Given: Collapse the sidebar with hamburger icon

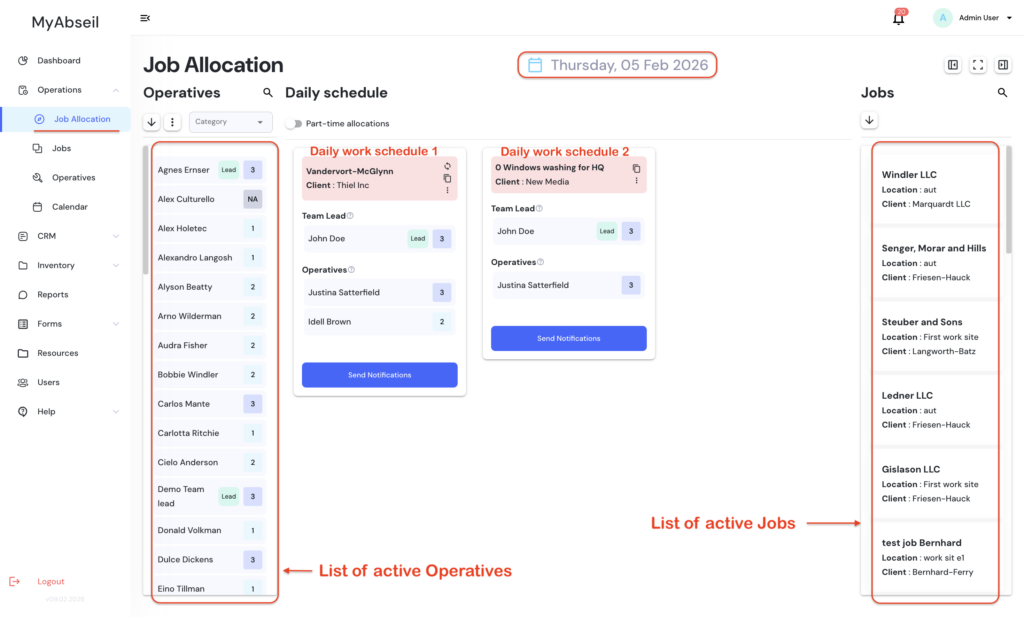Looking at the screenshot, I should click(145, 18).
